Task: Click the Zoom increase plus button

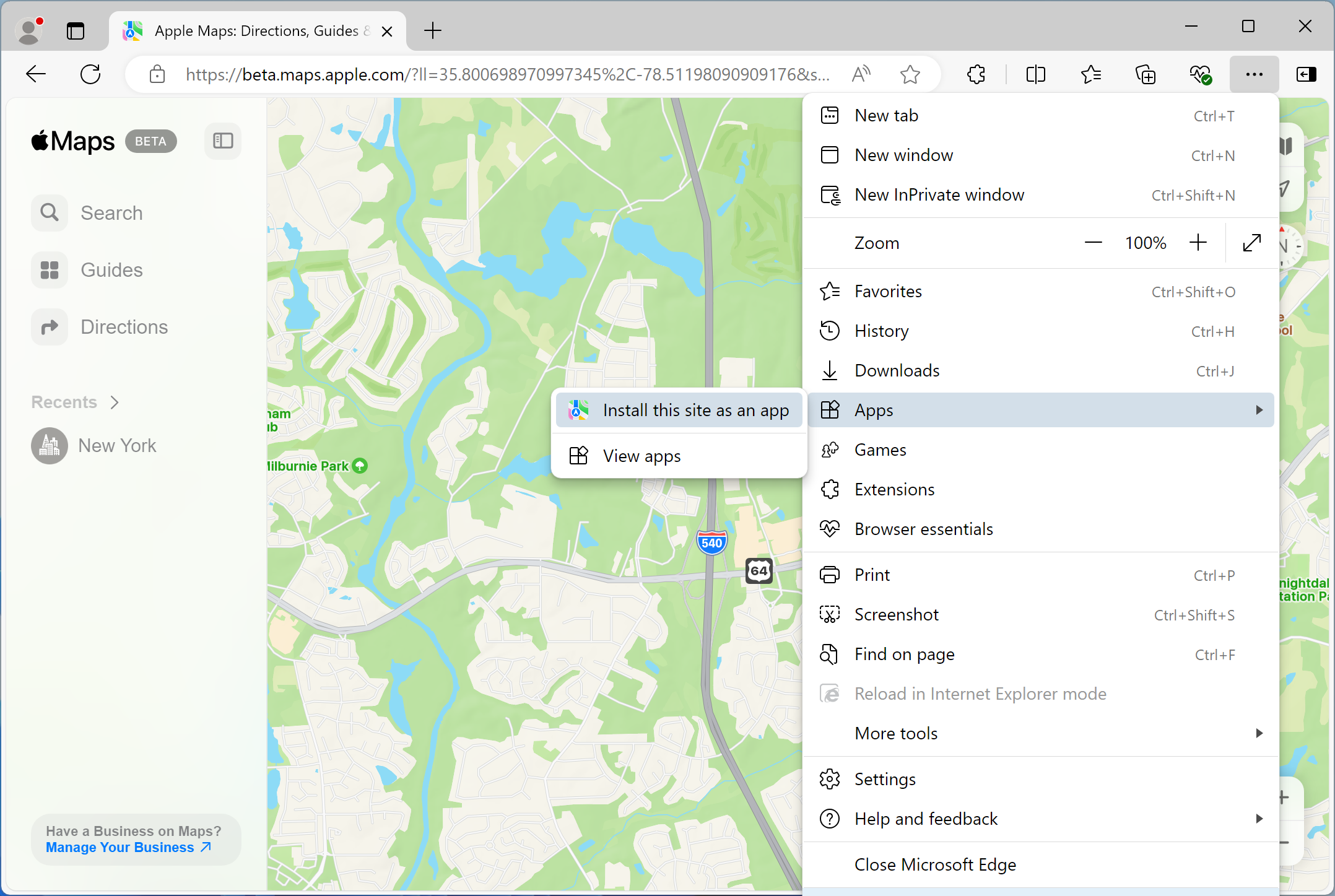Action: click(x=1198, y=243)
